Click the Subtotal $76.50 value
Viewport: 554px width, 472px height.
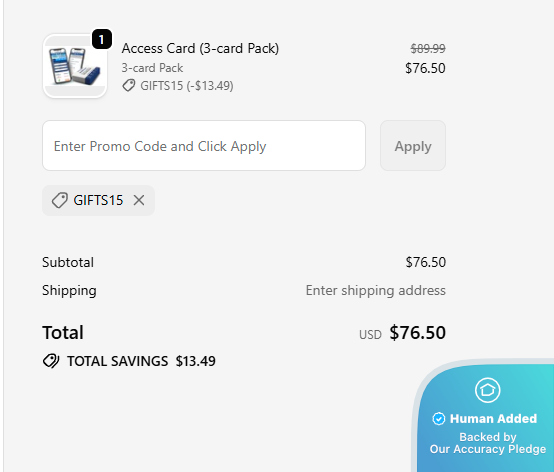pyautogui.click(x=426, y=262)
